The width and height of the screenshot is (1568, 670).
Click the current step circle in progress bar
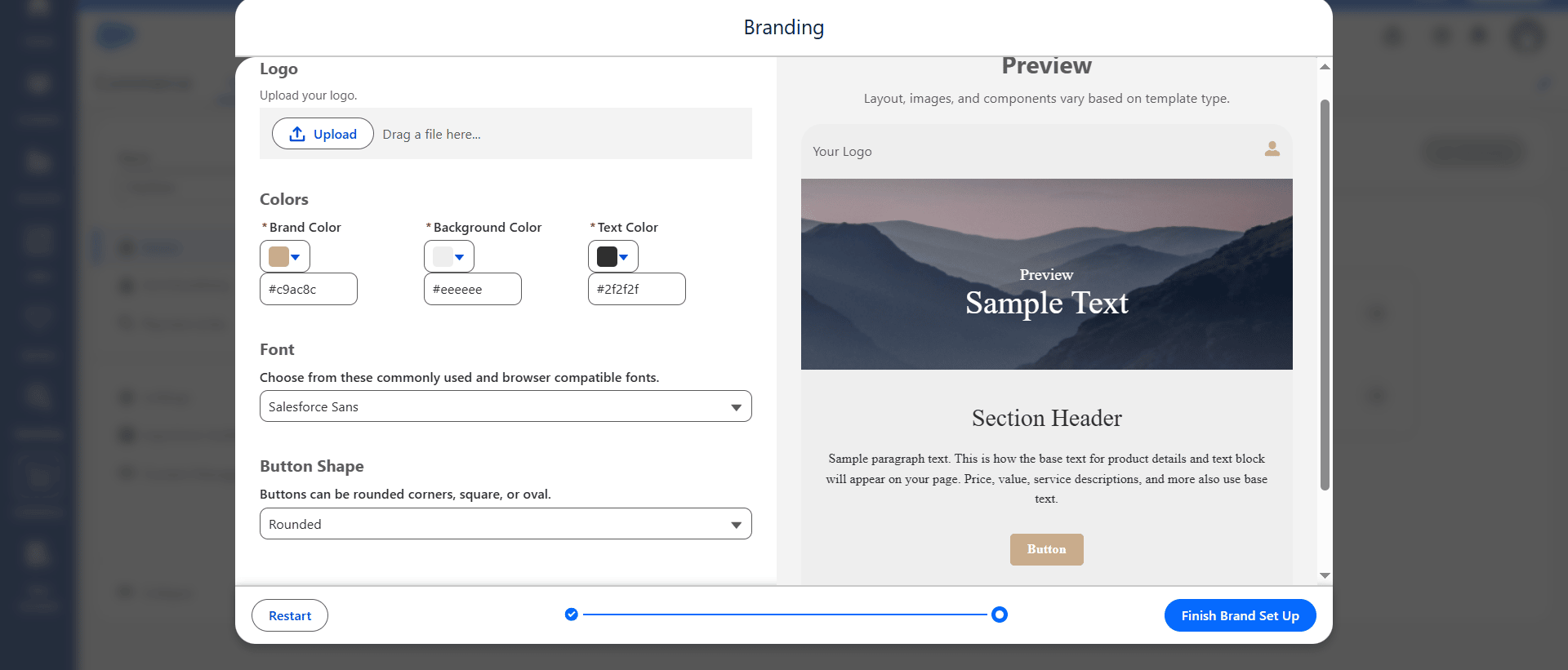pos(1000,615)
